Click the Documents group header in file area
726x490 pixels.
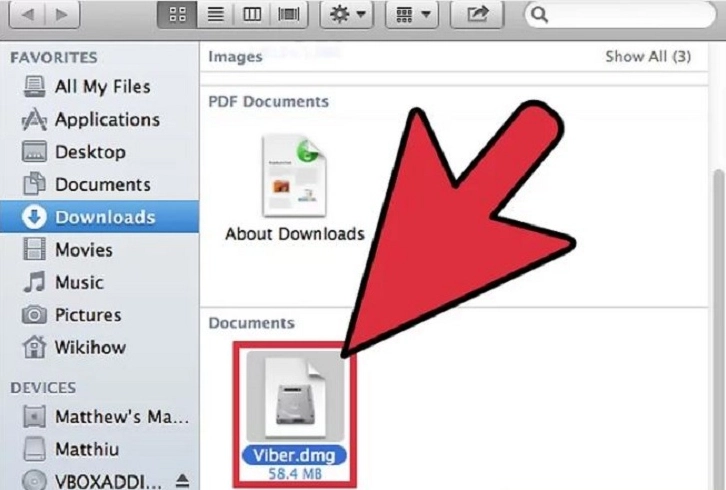tap(251, 323)
